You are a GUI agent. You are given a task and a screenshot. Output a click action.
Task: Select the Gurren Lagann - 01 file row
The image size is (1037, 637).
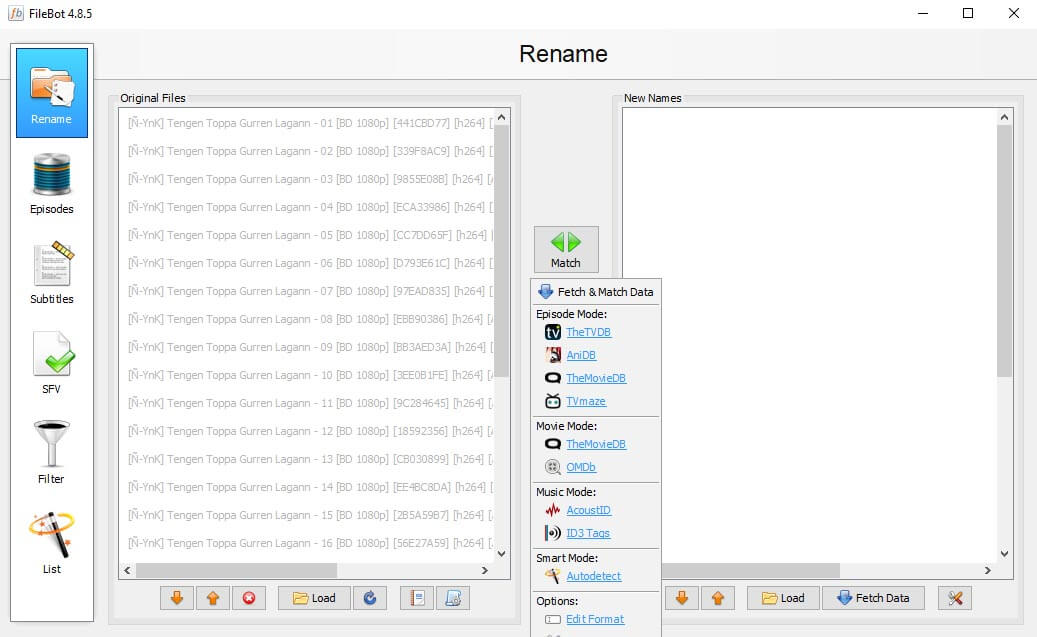coord(307,123)
